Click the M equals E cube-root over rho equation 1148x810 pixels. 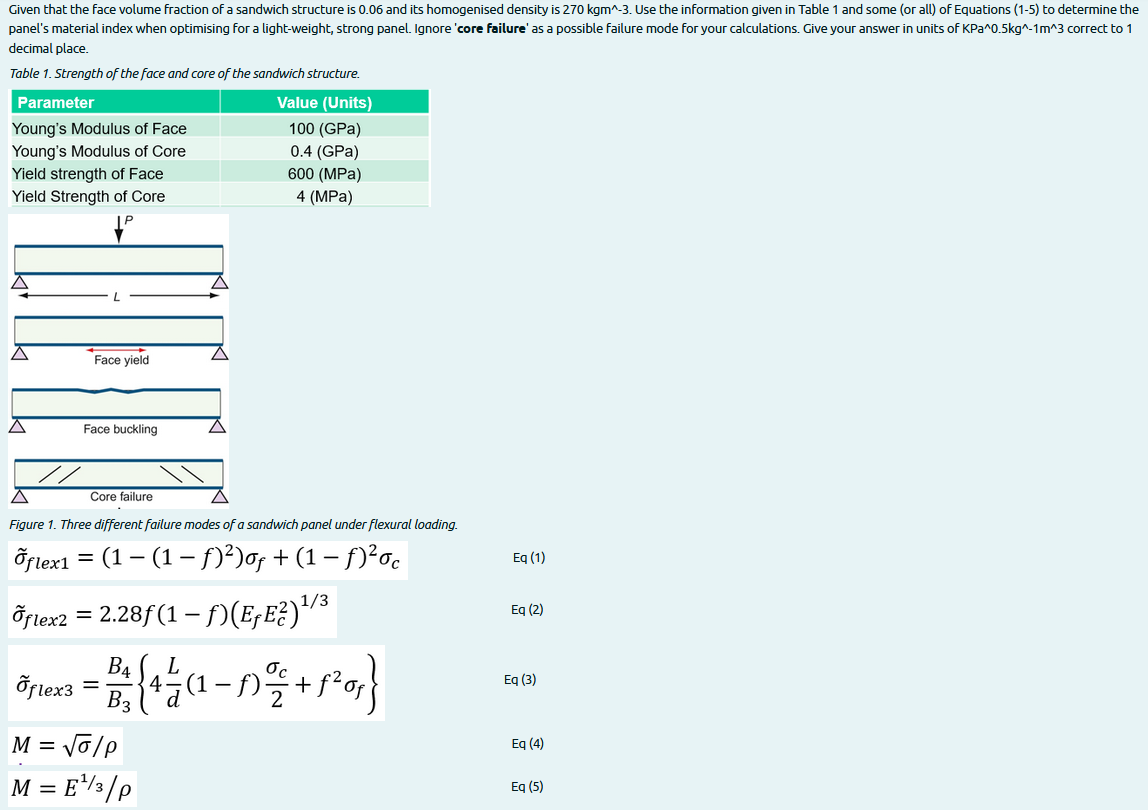tap(72, 788)
